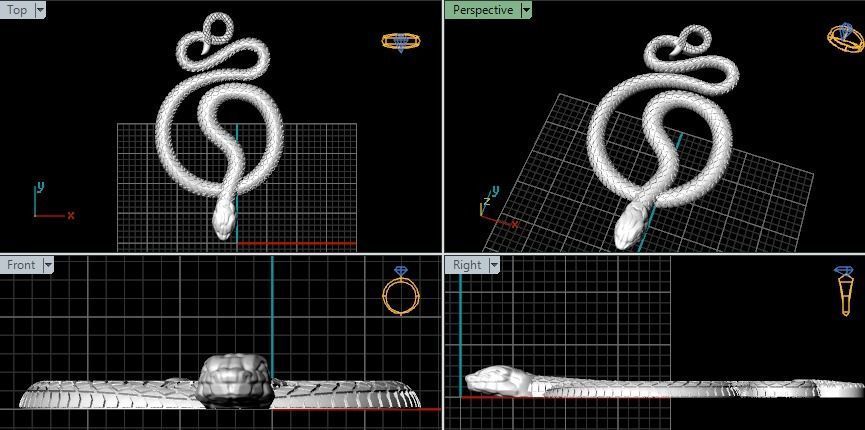This screenshot has width=865, height=430.
Task: Click the XYZ axis indicator in Perspective viewport
Action: (499, 209)
